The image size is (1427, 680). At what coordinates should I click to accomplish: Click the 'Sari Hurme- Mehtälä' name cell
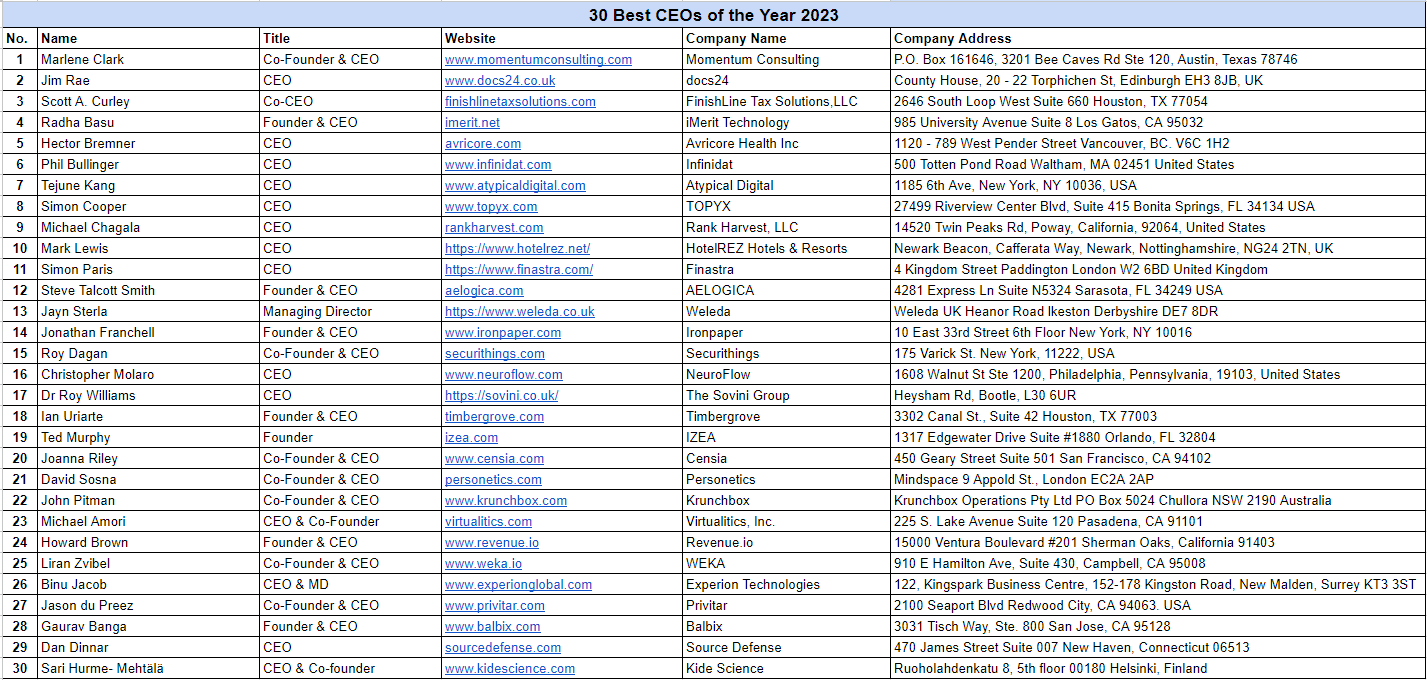click(x=148, y=668)
